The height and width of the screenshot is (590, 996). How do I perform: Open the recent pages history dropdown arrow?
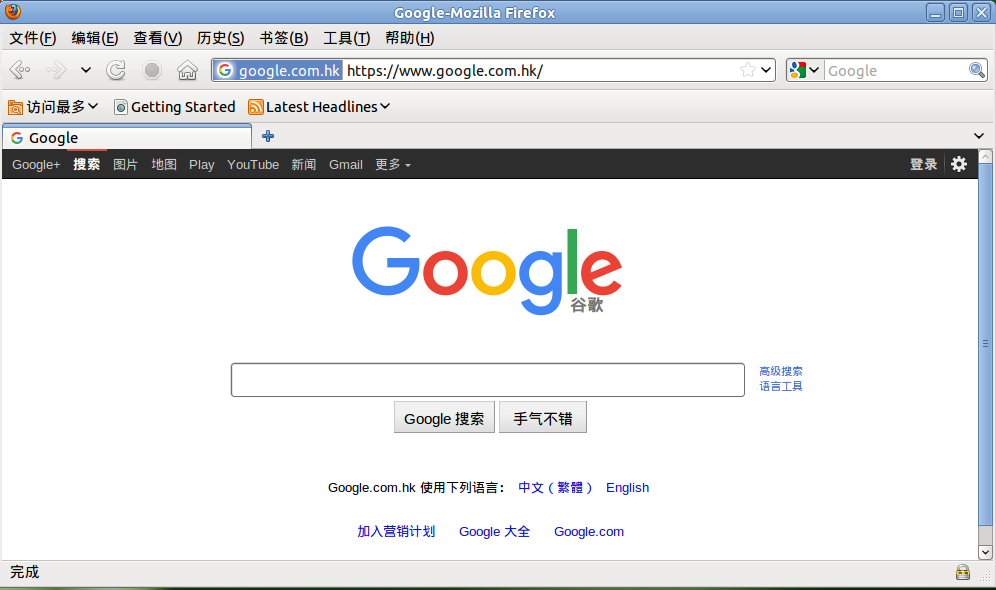tap(86, 70)
